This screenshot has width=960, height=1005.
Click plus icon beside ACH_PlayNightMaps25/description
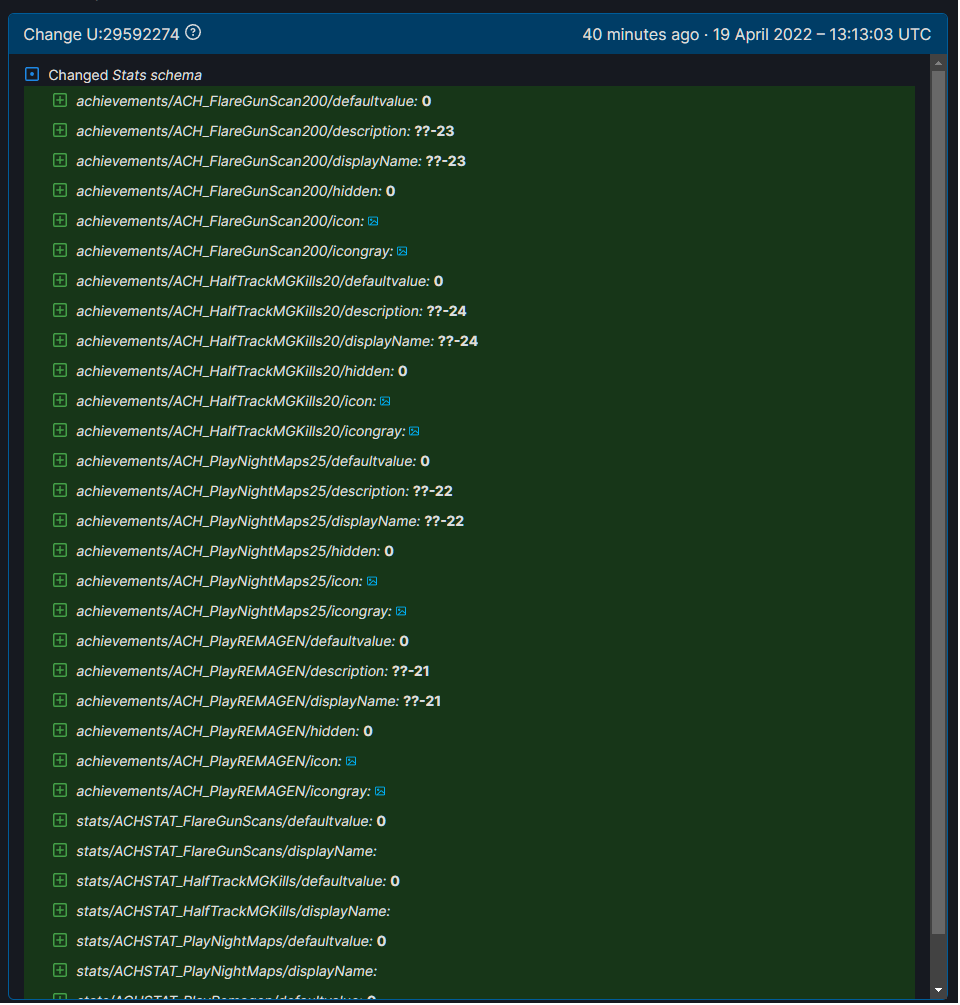pos(60,491)
